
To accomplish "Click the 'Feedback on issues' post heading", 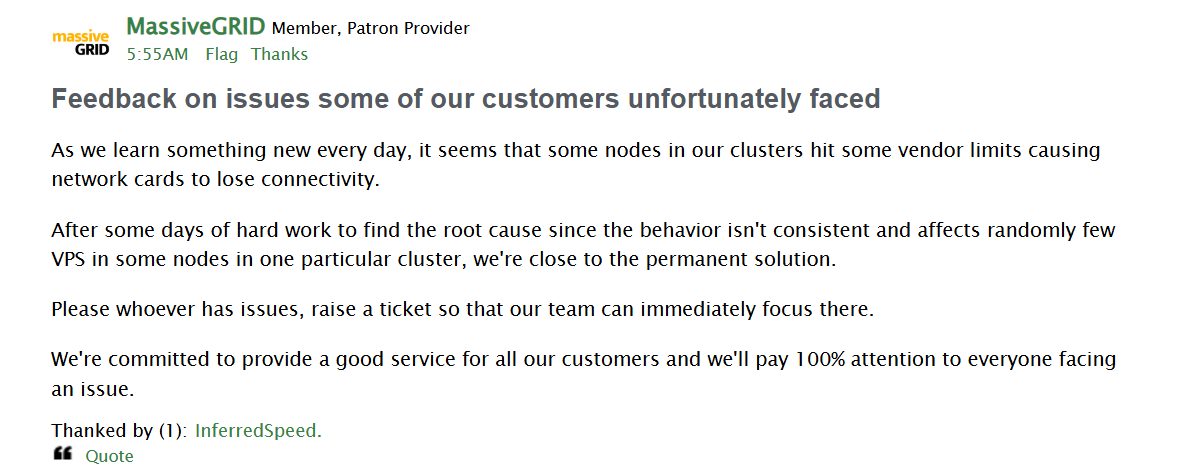I will [466, 99].
